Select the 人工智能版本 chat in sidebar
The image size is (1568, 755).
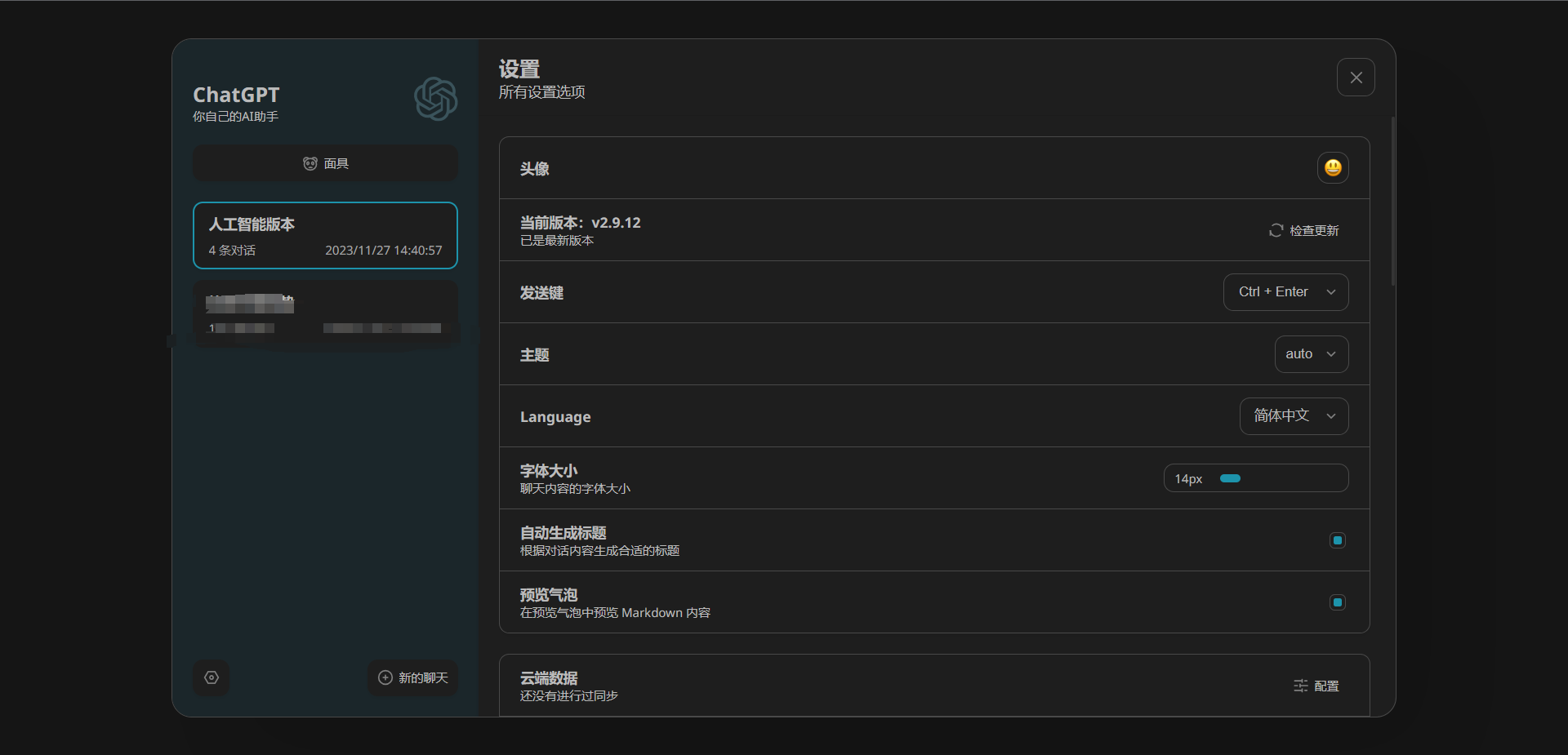[325, 236]
